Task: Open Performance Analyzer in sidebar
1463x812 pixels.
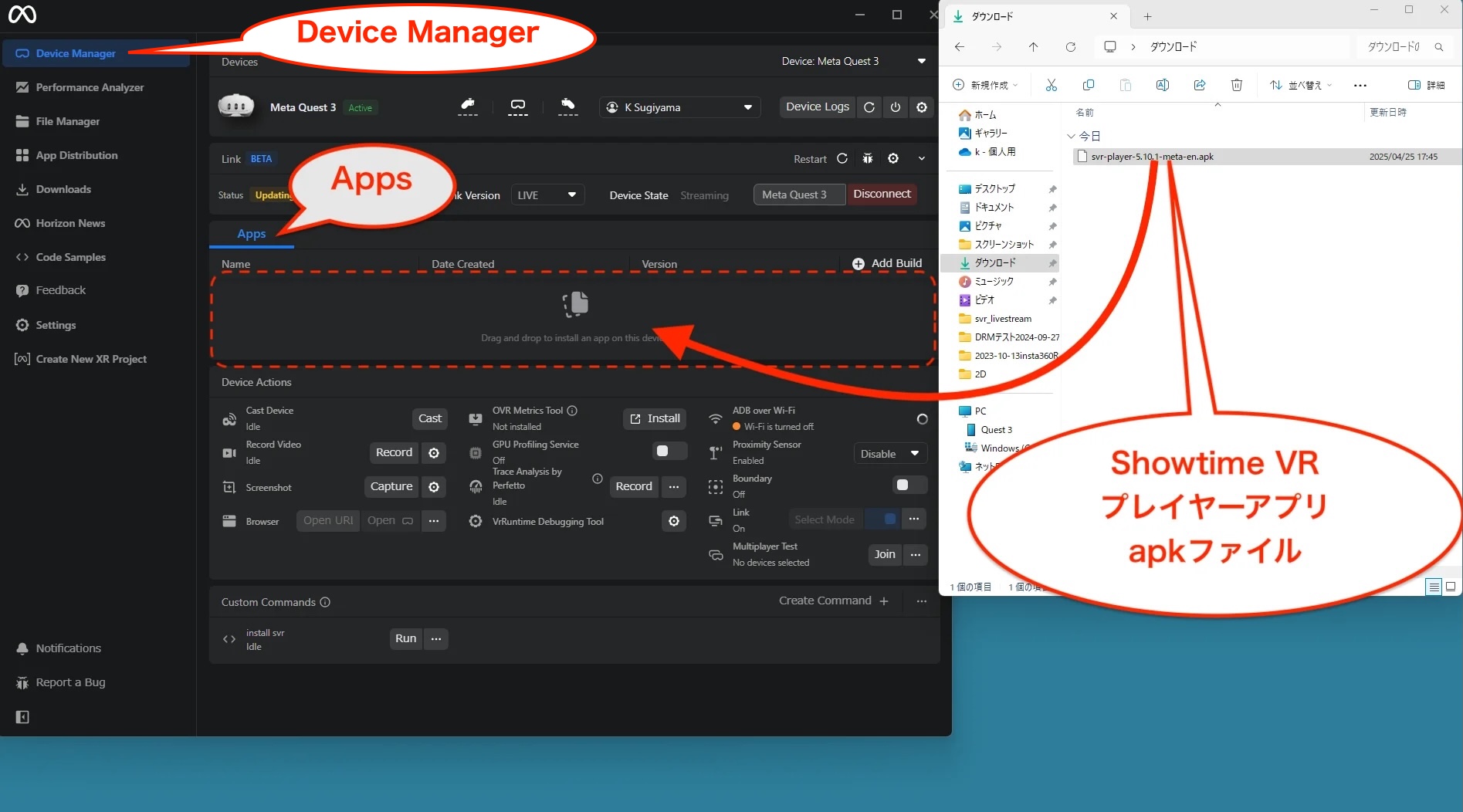Action: [90, 87]
